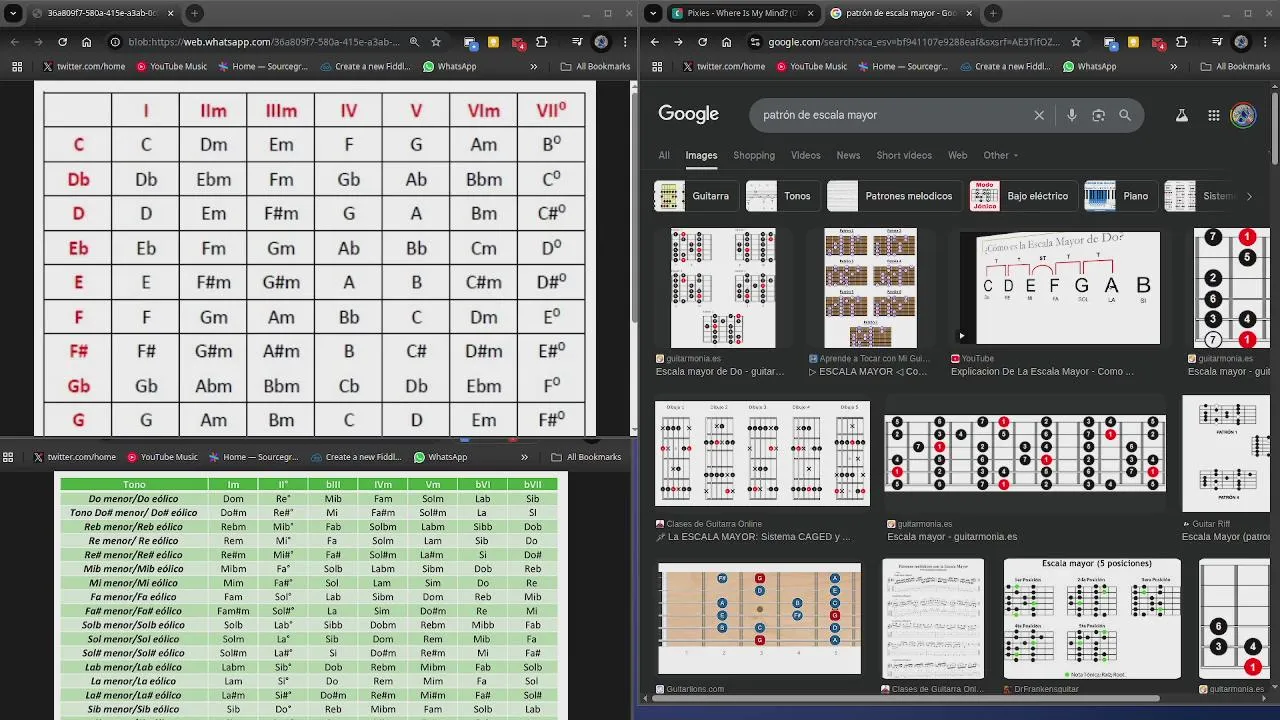
Task: Filter images by Guitarra chip
Action: click(696, 196)
